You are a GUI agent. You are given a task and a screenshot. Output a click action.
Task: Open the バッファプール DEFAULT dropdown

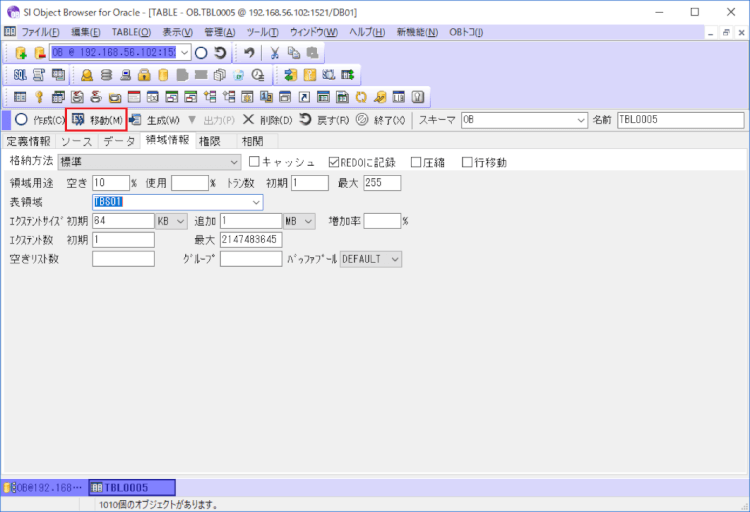coord(395,259)
